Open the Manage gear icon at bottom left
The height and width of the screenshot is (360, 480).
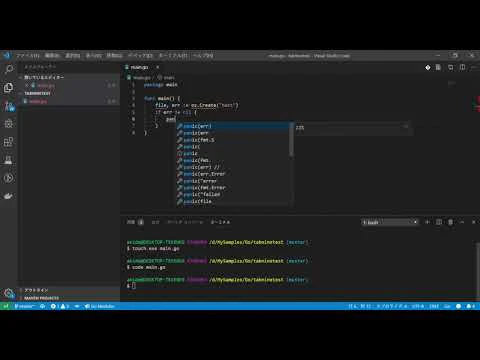9,293
